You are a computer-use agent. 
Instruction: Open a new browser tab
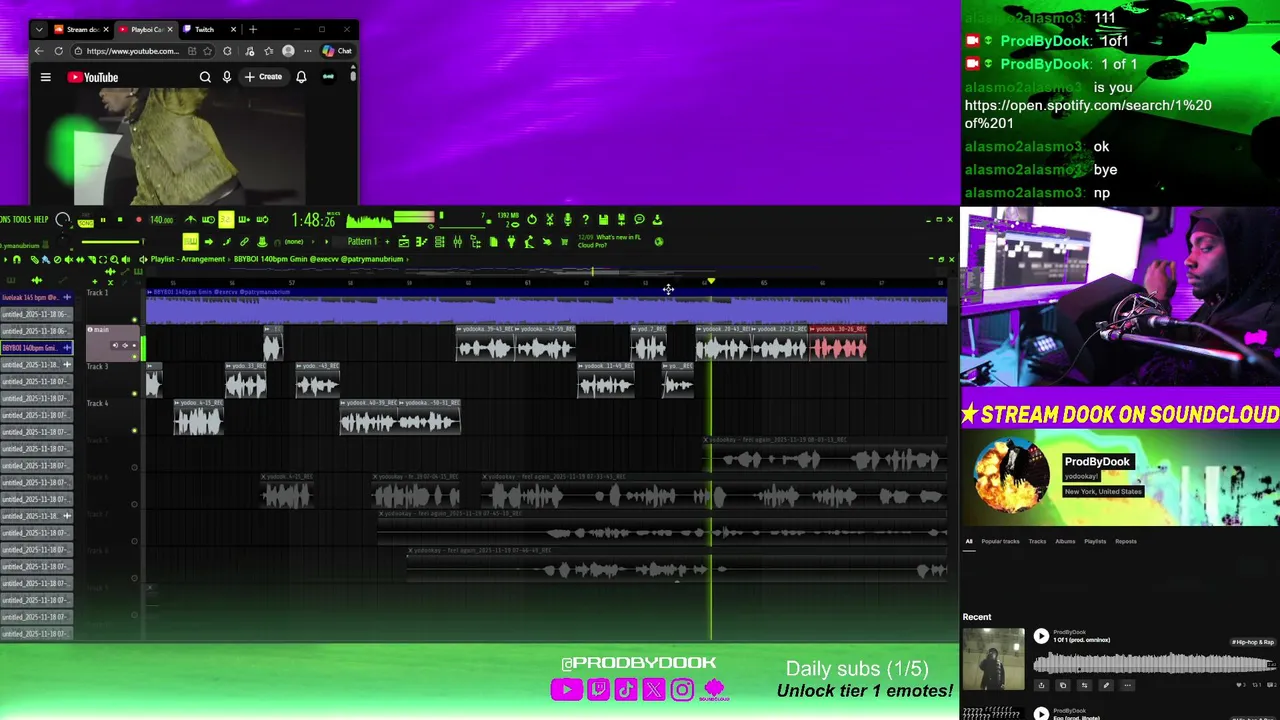[253, 29]
